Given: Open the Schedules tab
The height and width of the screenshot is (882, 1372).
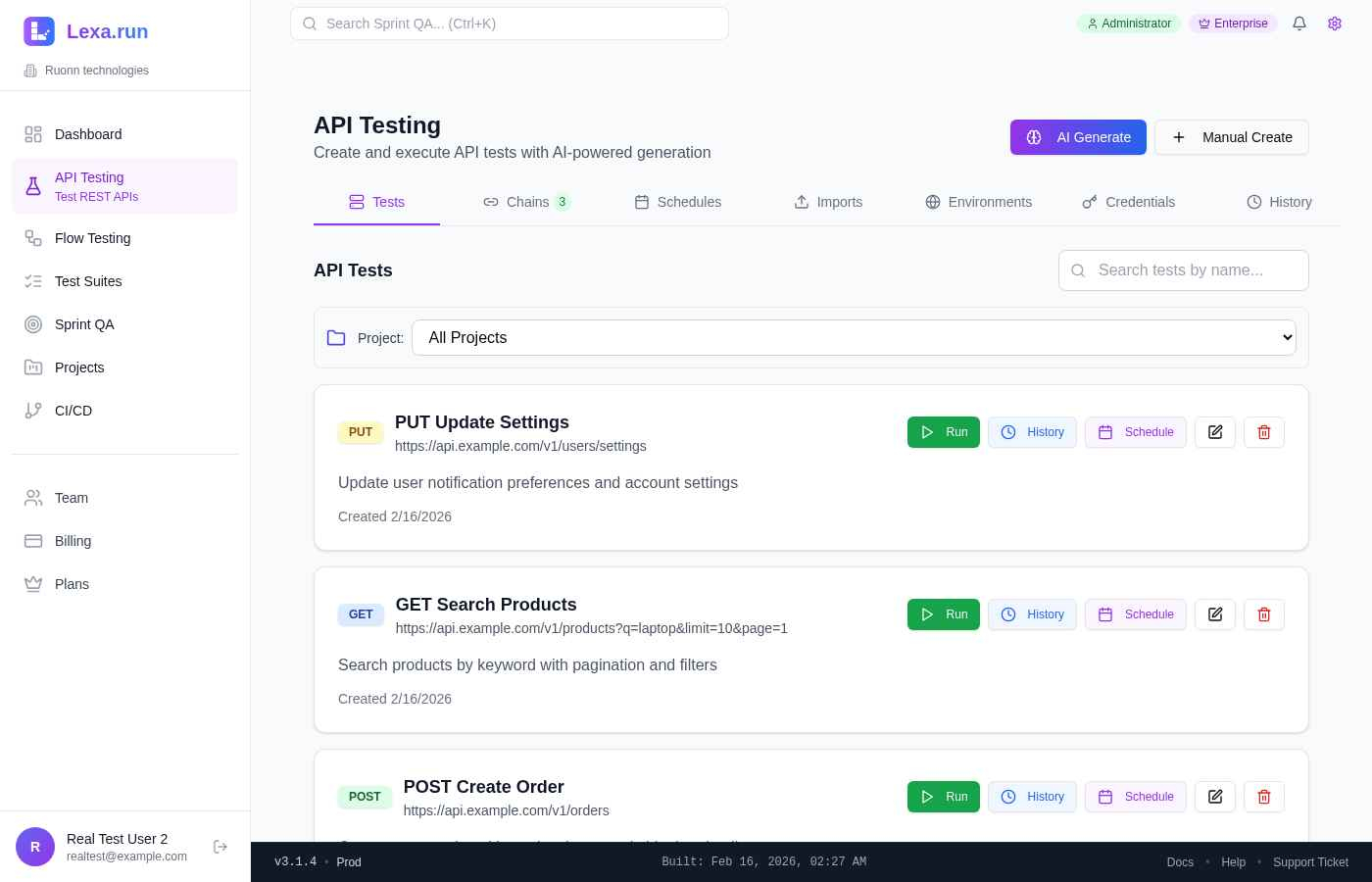Looking at the screenshot, I should (678, 202).
